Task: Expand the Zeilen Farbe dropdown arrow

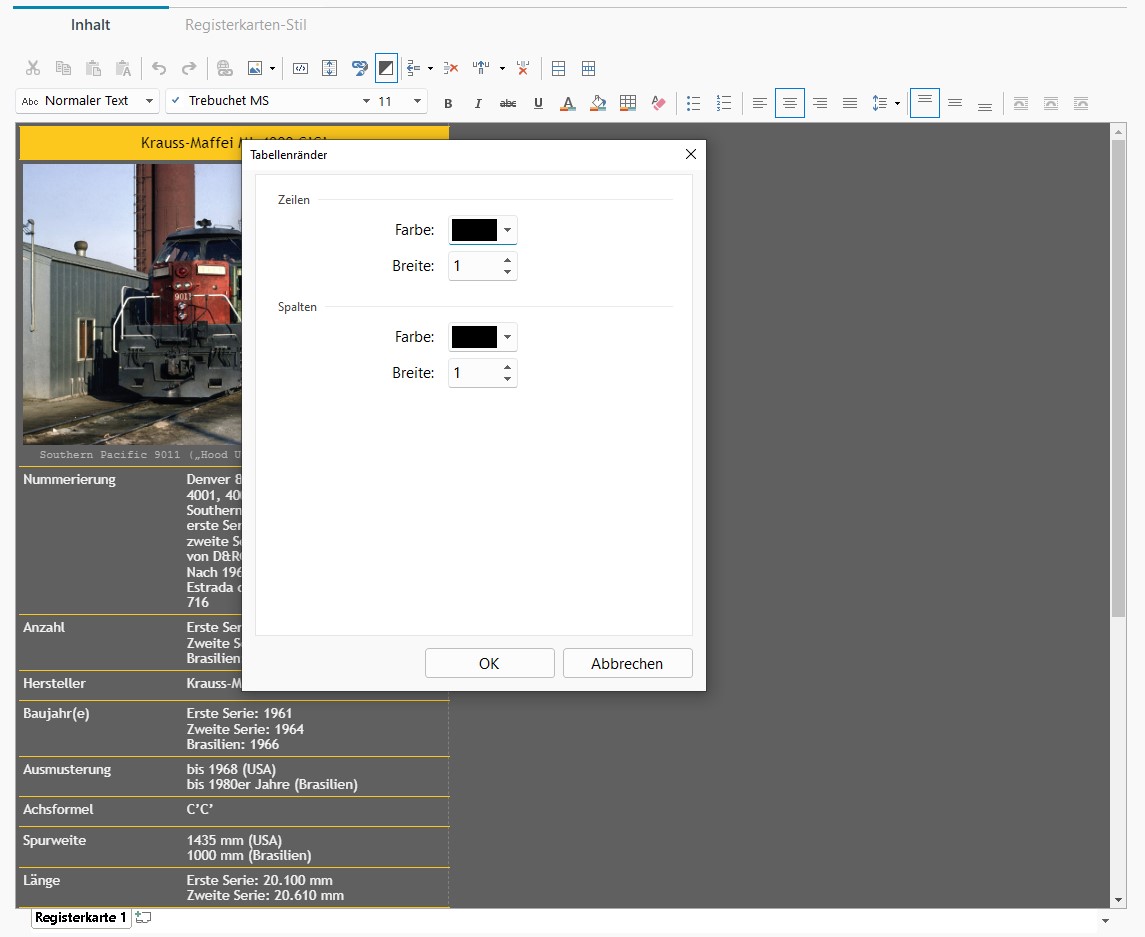Action: pos(507,230)
